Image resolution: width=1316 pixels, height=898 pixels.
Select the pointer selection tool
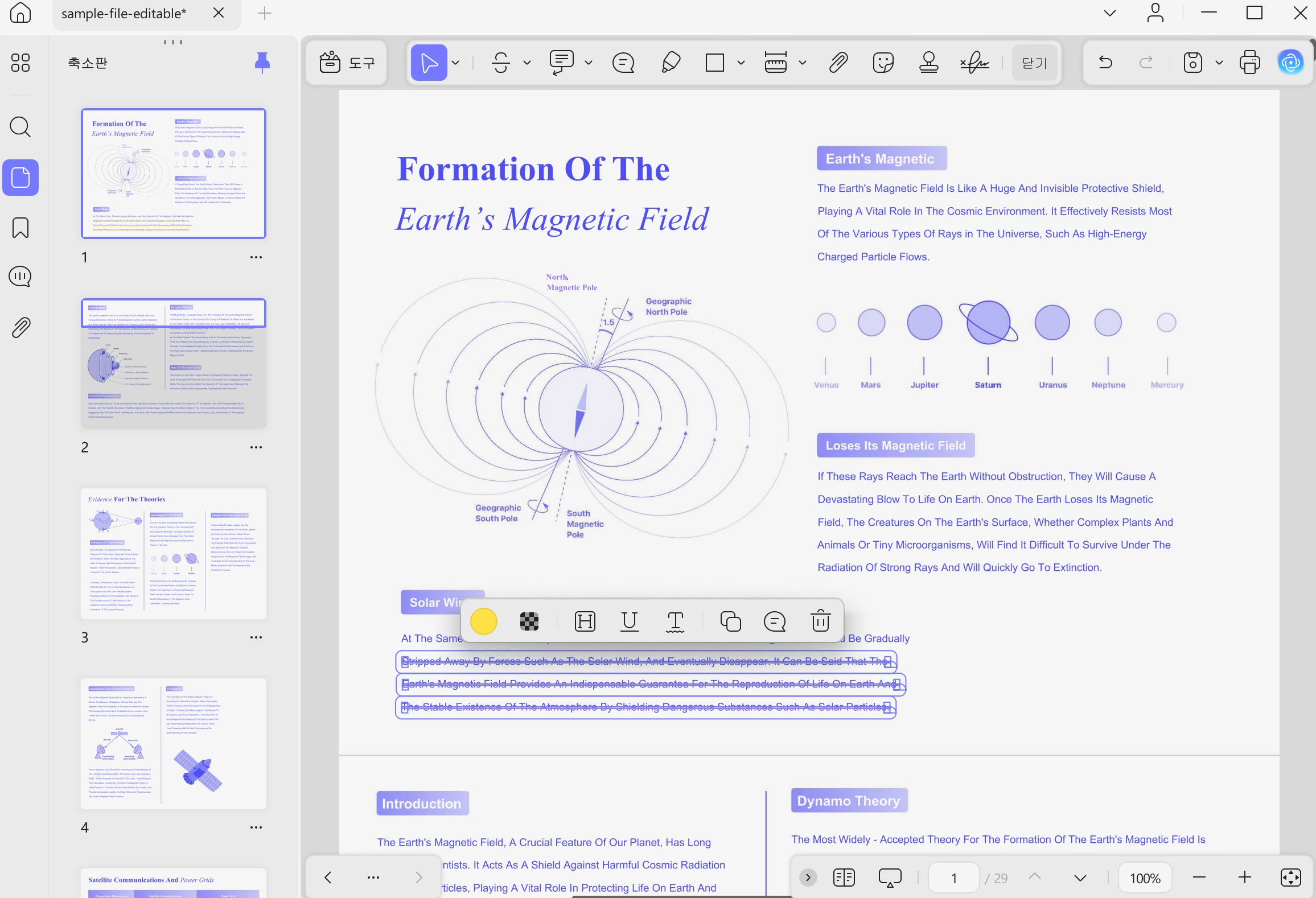pyautogui.click(x=429, y=63)
